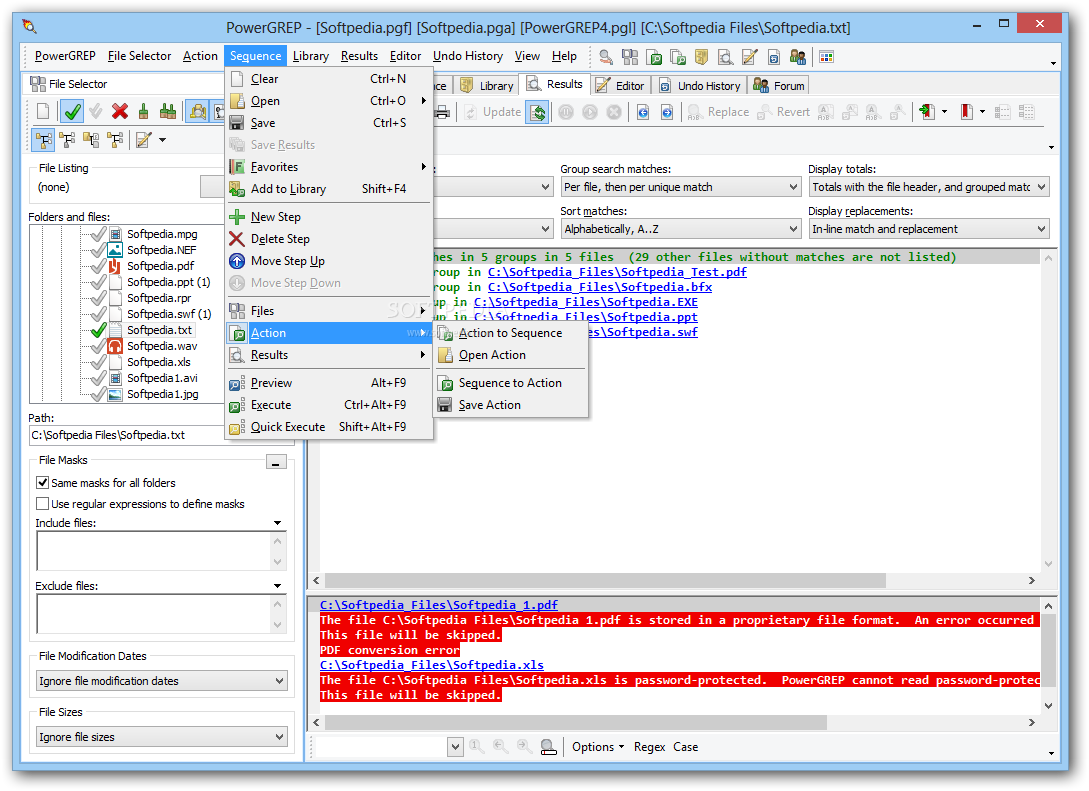Click the Forum people icon in top toolbar
This screenshot has height=791, width=1089.
pyautogui.click(x=798, y=57)
